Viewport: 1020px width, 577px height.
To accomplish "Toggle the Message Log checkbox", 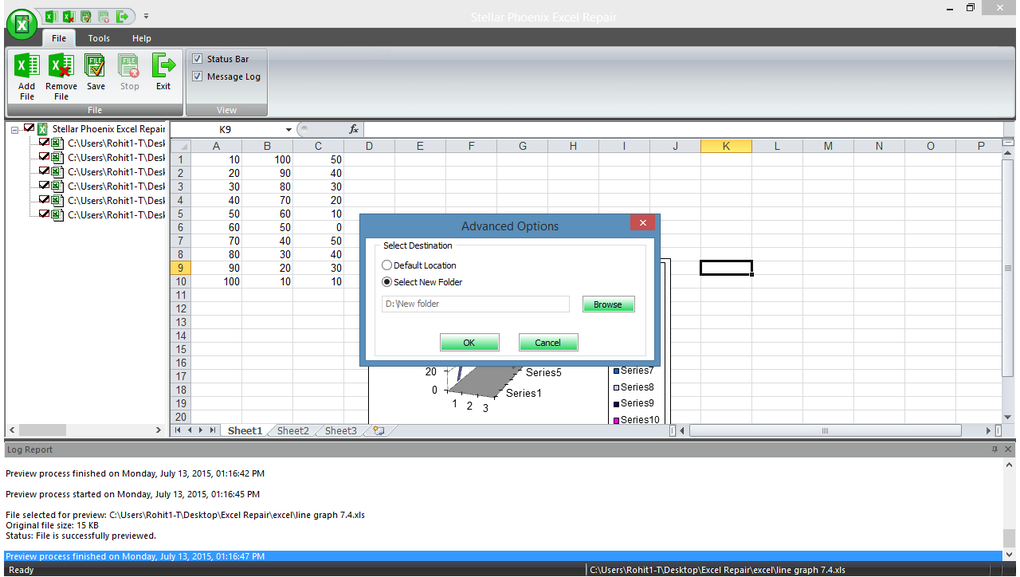I will (198, 76).
